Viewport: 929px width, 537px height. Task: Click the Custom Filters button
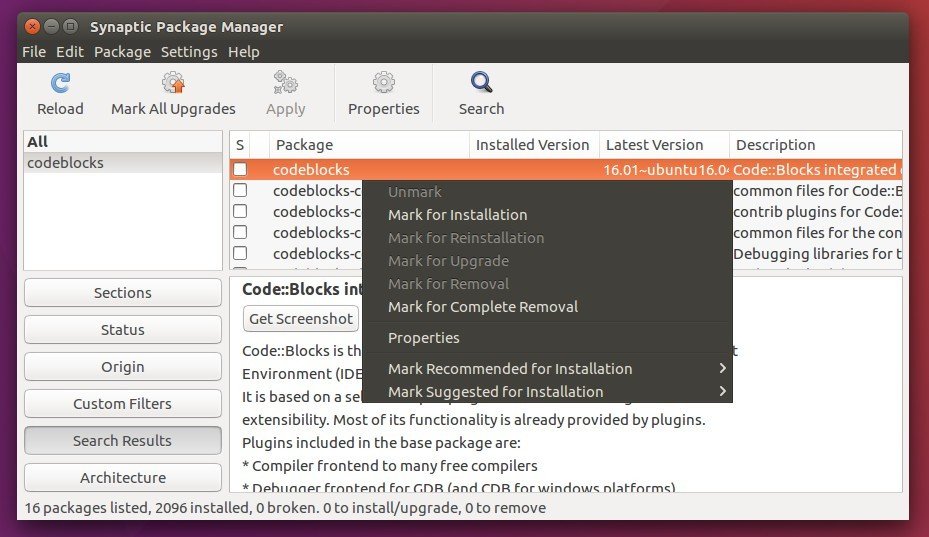(123, 404)
